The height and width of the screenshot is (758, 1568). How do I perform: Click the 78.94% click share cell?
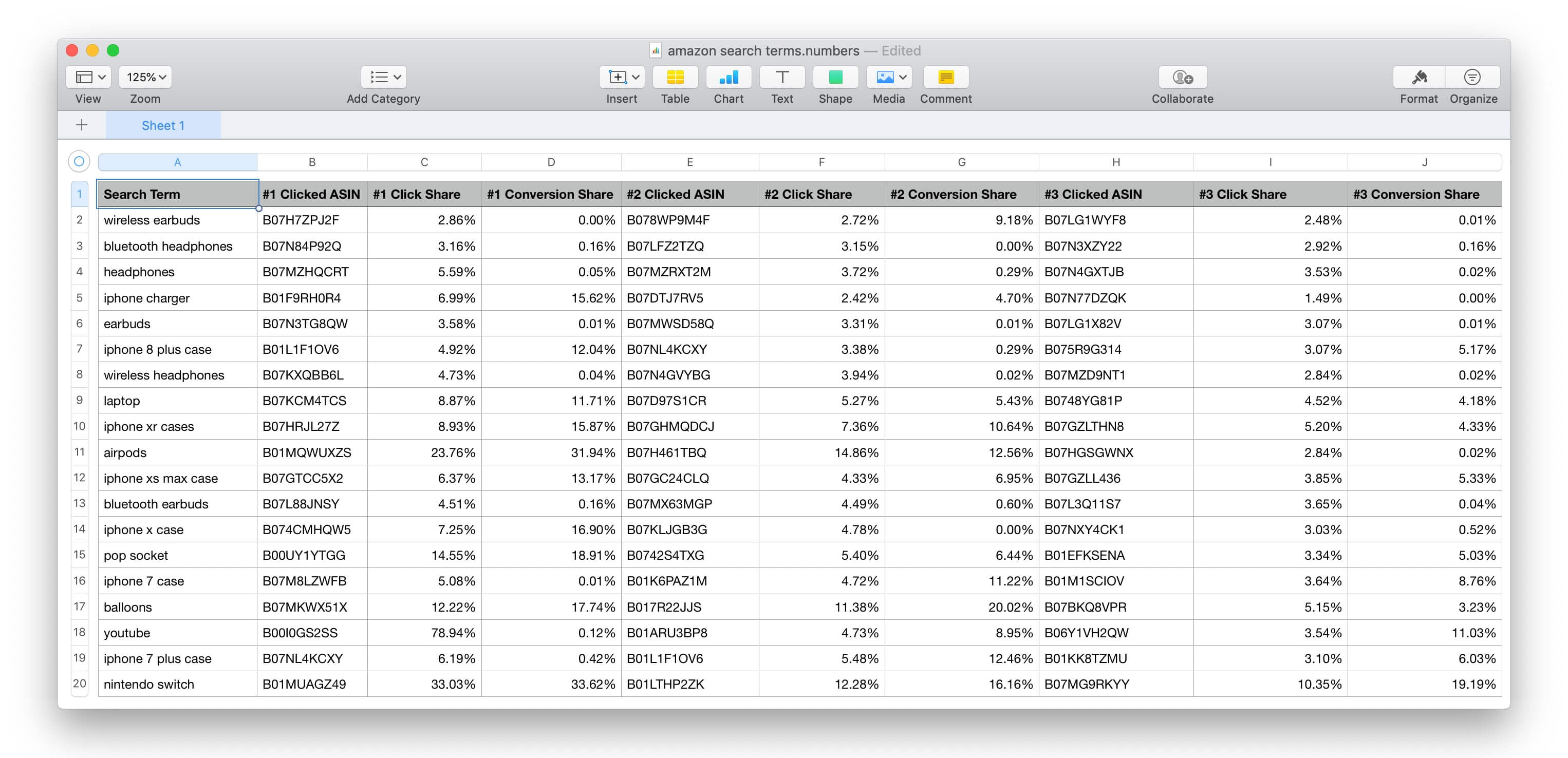click(x=424, y=633)
